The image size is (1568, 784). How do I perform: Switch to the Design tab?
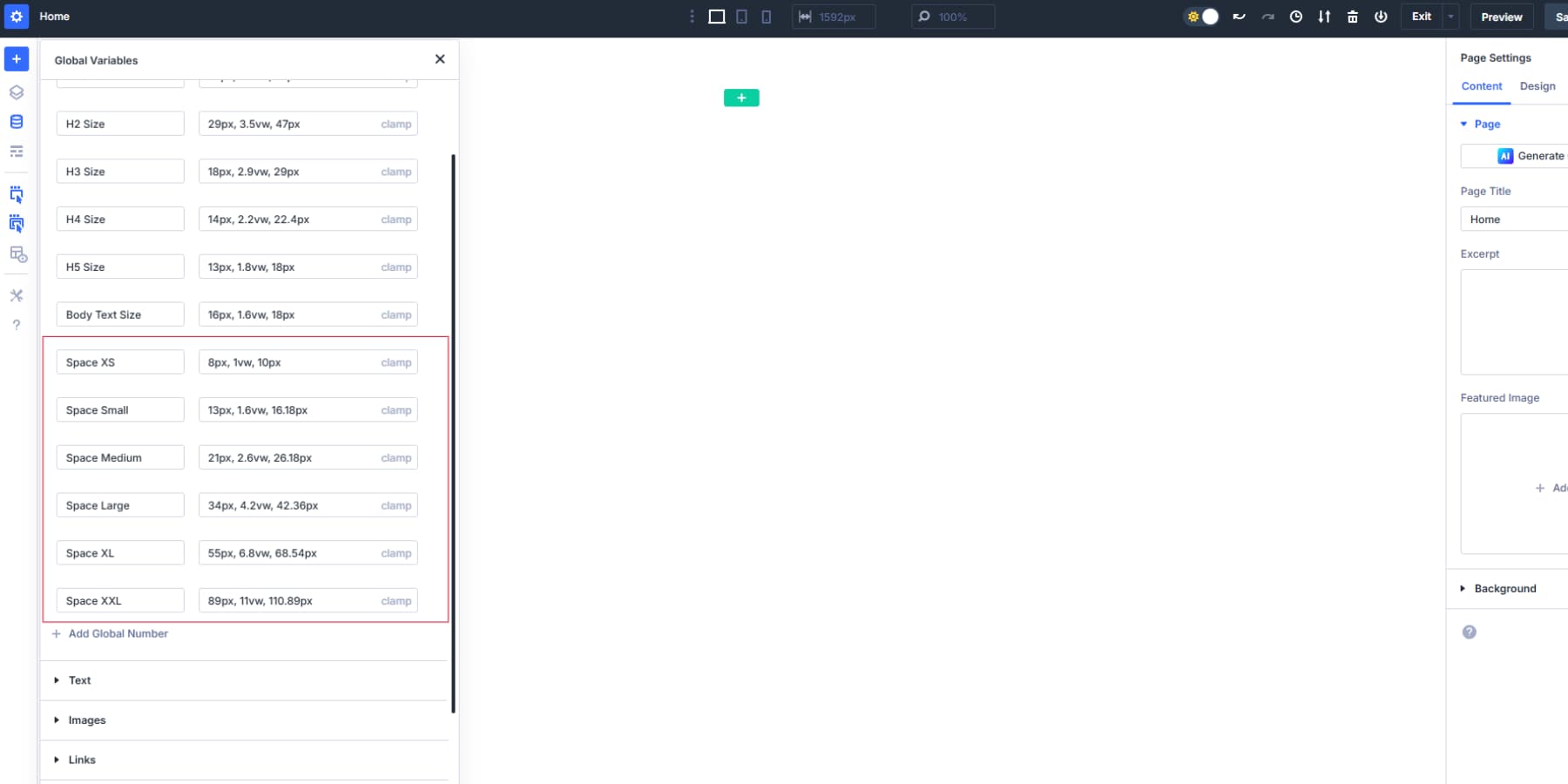pos(1538,86)
